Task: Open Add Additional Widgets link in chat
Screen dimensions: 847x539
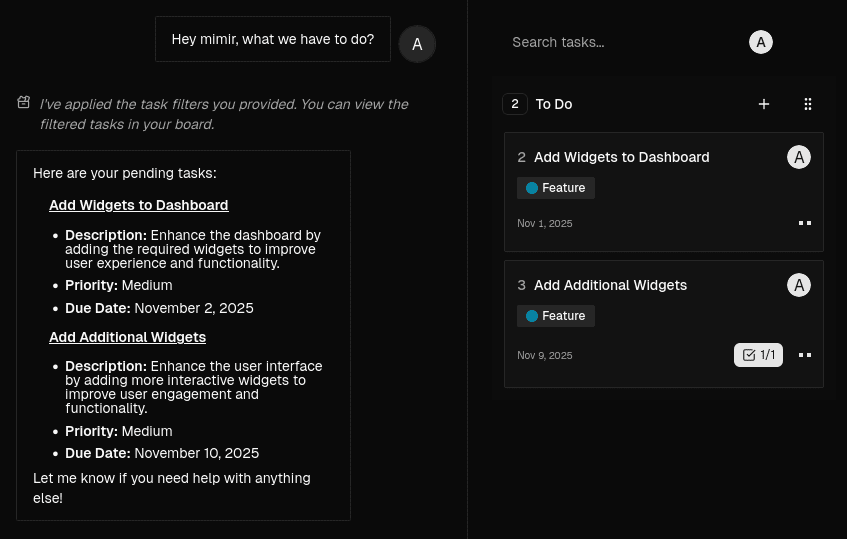Action: coord(127,337)
